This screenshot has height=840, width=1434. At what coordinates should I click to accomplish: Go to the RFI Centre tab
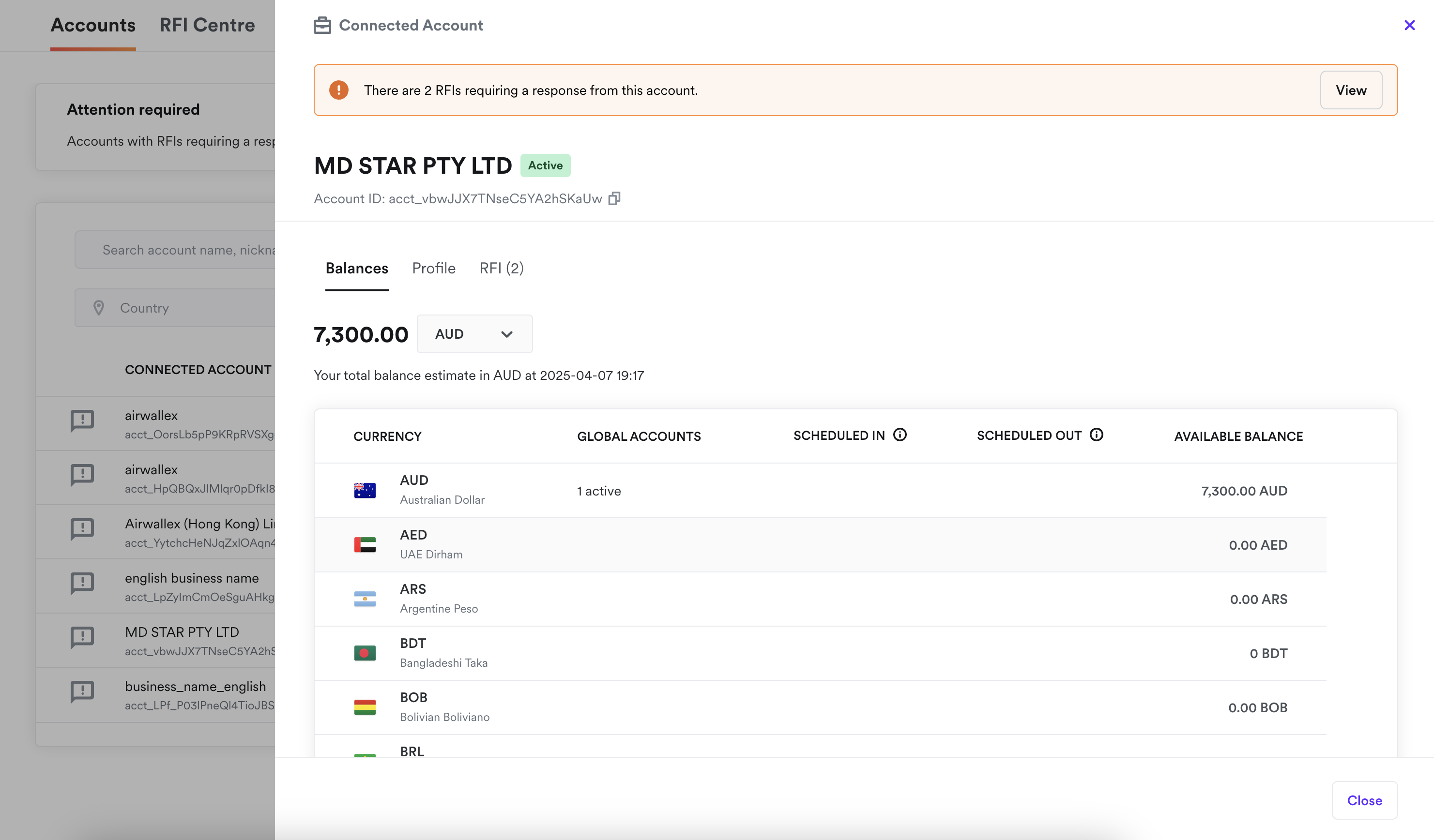click(x=207, y=25)
